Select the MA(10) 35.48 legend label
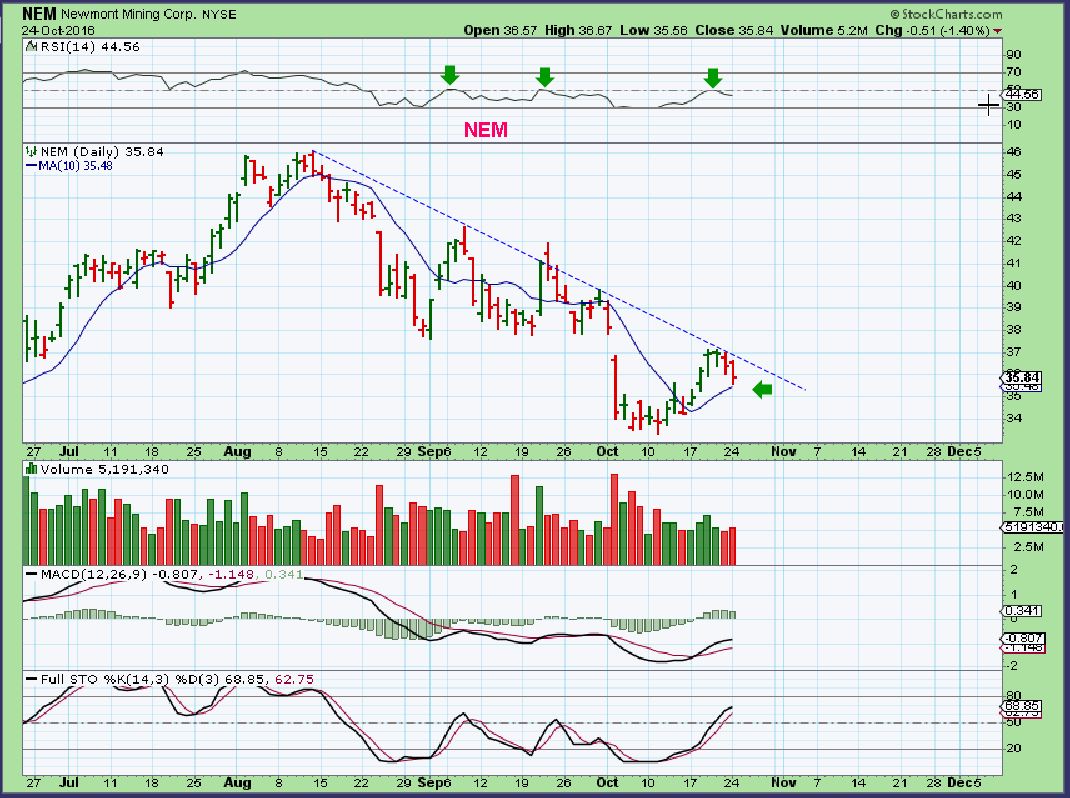 [76, 165]
